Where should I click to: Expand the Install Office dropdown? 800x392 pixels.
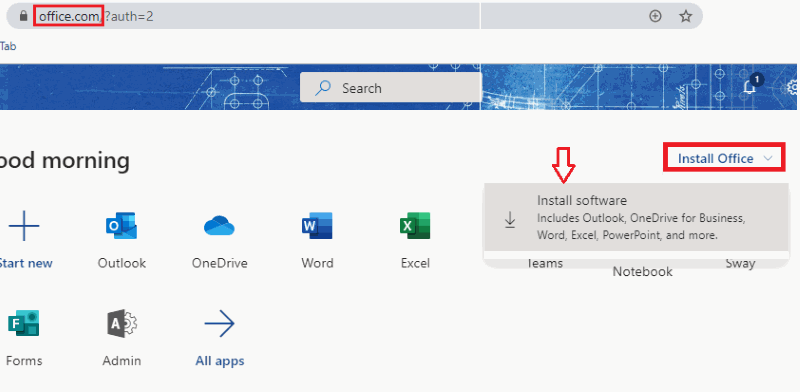724,158
